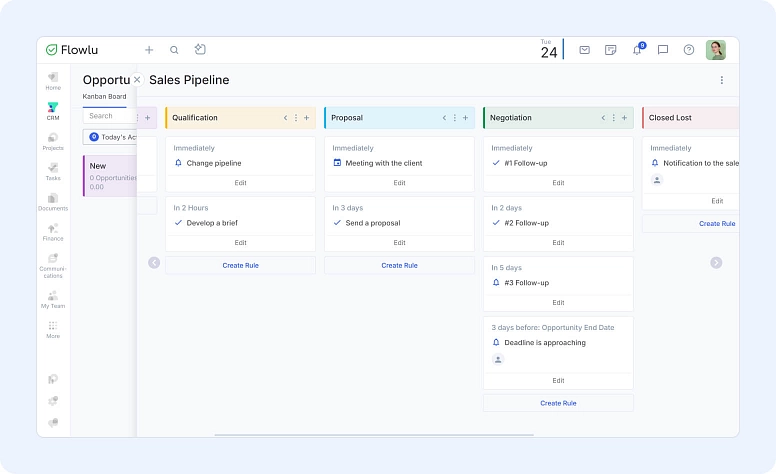Open Sales Pipeline three-dot options menu
The height and width of the screenshot is (474, 776).
722,80
